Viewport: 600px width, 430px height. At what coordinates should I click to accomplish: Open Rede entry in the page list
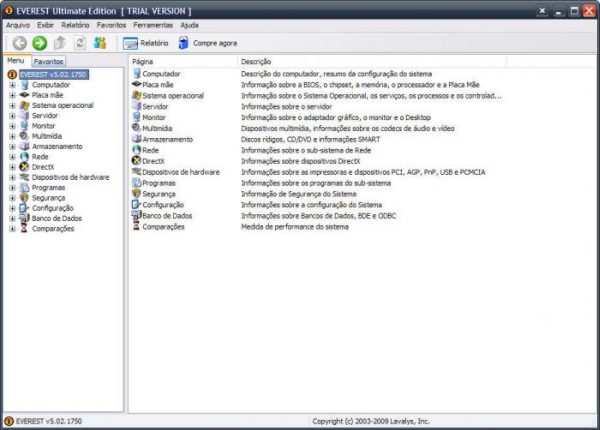150,150
